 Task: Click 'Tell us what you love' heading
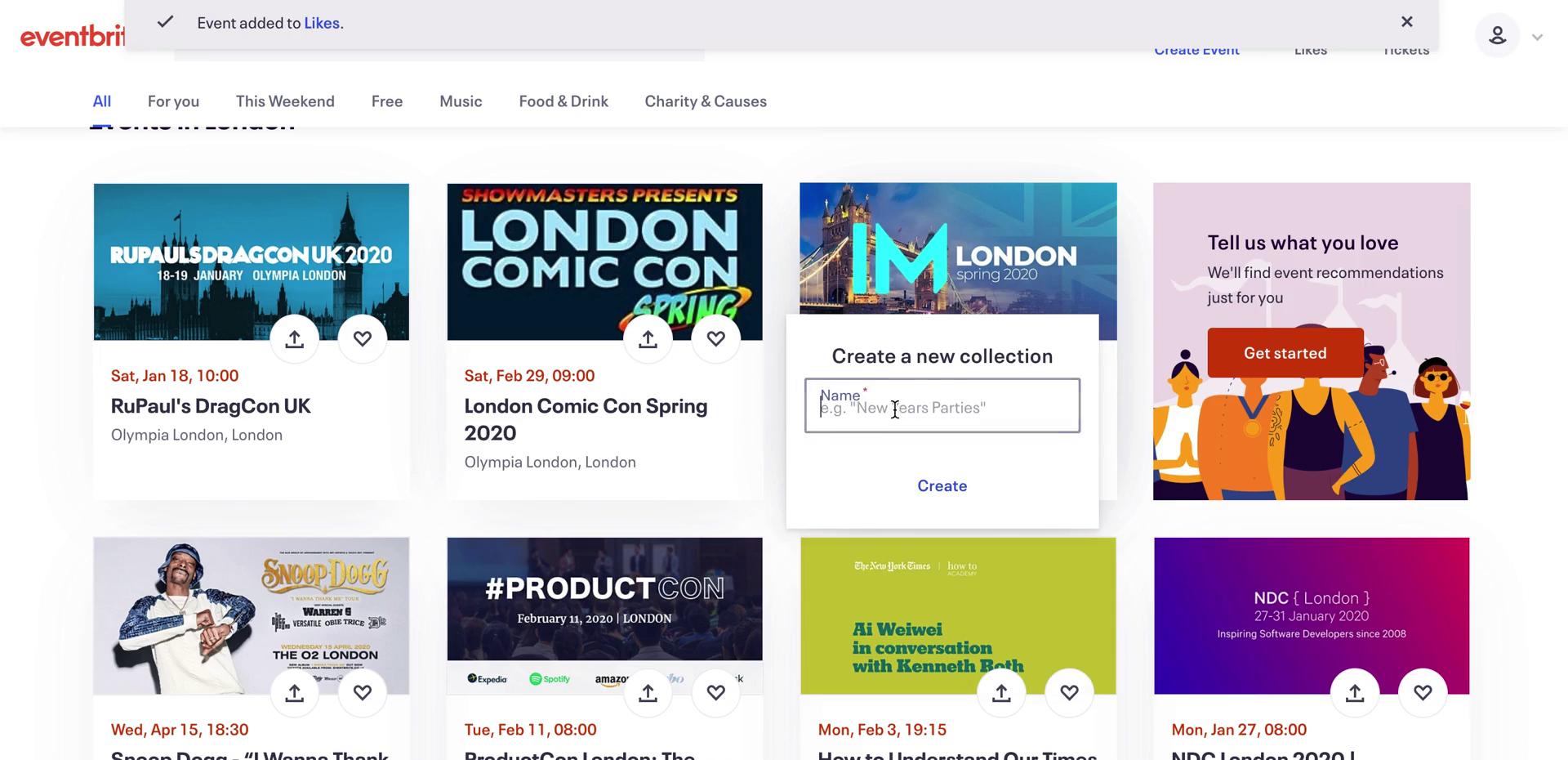[x=1303, y=243]
